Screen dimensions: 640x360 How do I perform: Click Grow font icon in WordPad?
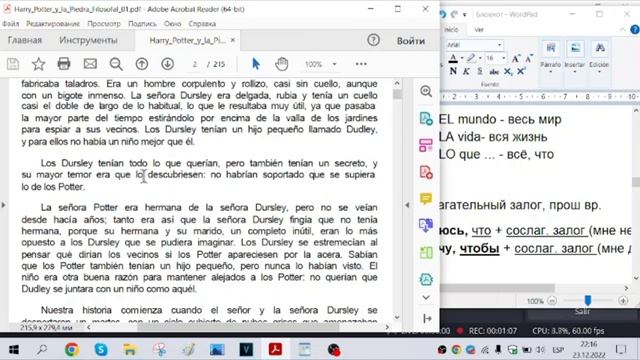tap(516, 59)
